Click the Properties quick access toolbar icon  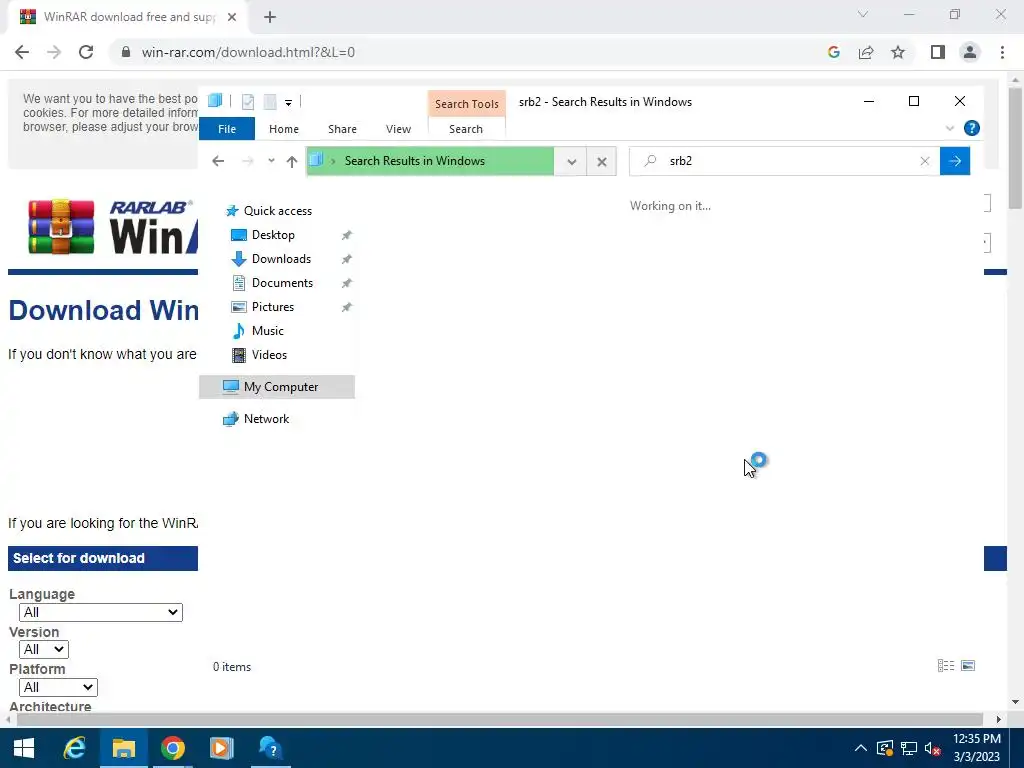pyautogui.click(x=248, y=101)
